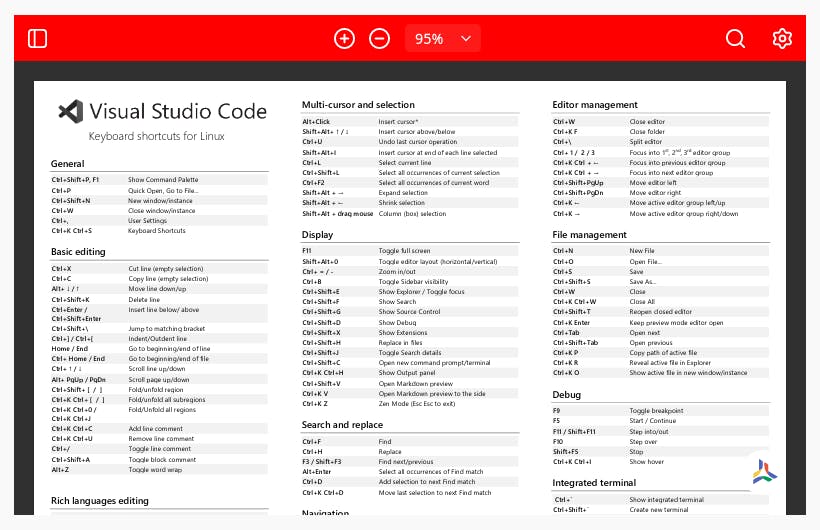
Task: Click 'Remove line comment' text
Action: pos(161,439)
